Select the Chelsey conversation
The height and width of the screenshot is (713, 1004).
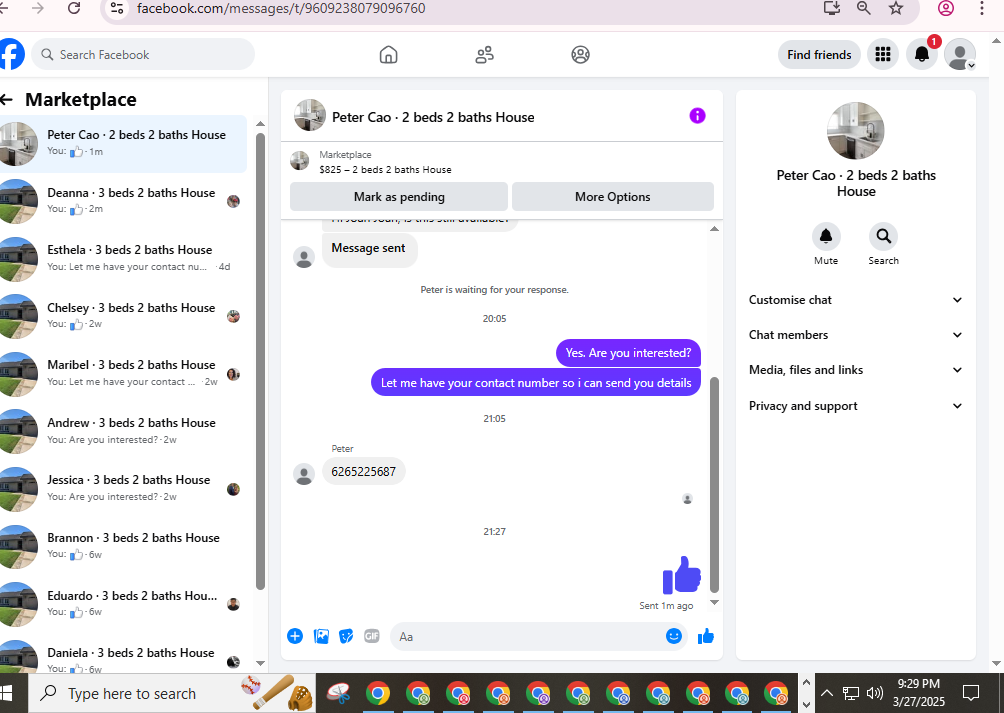(x=123, y=316)
